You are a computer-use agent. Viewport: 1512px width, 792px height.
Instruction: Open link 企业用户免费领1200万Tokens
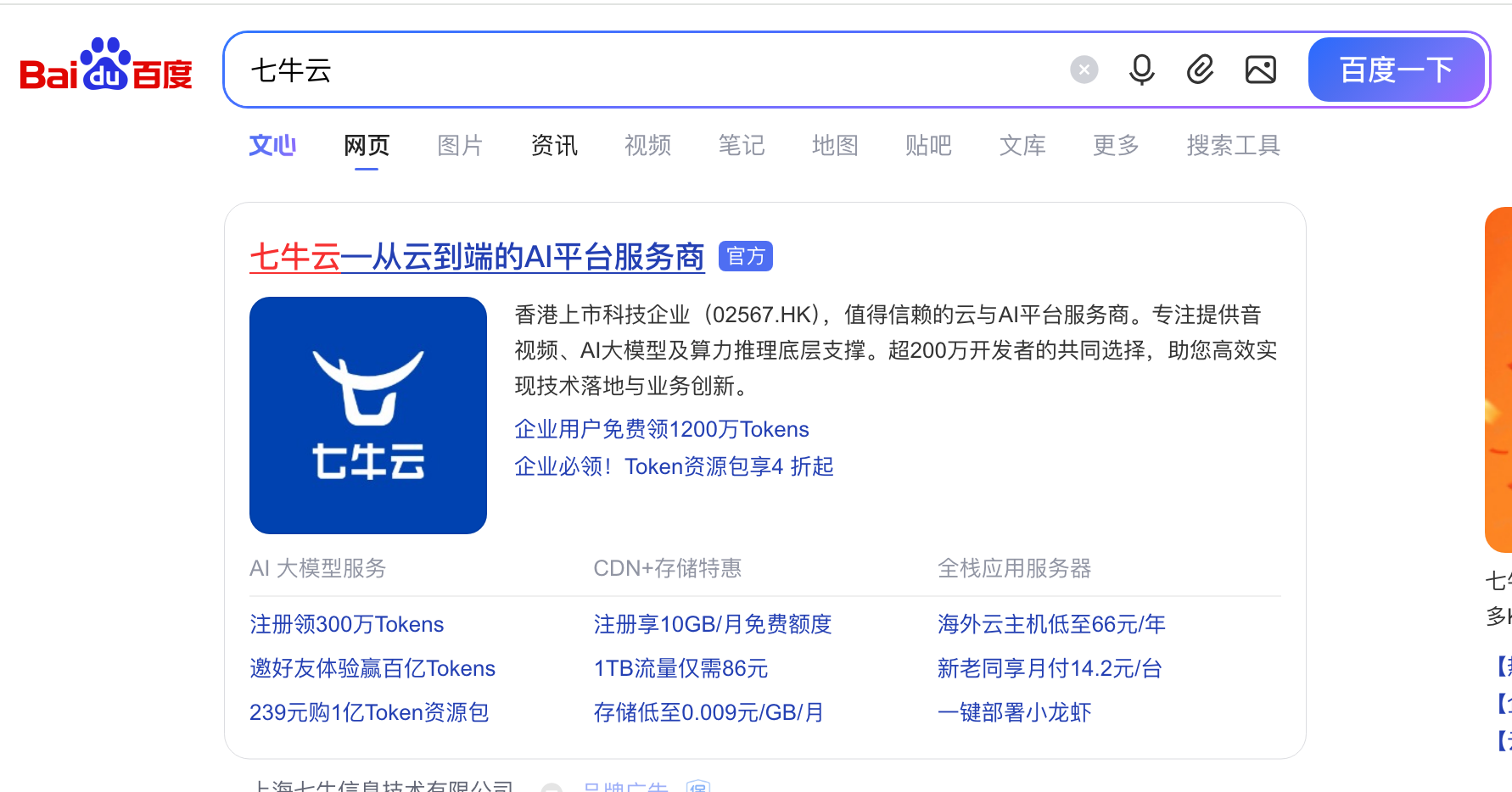coord(662,429)
